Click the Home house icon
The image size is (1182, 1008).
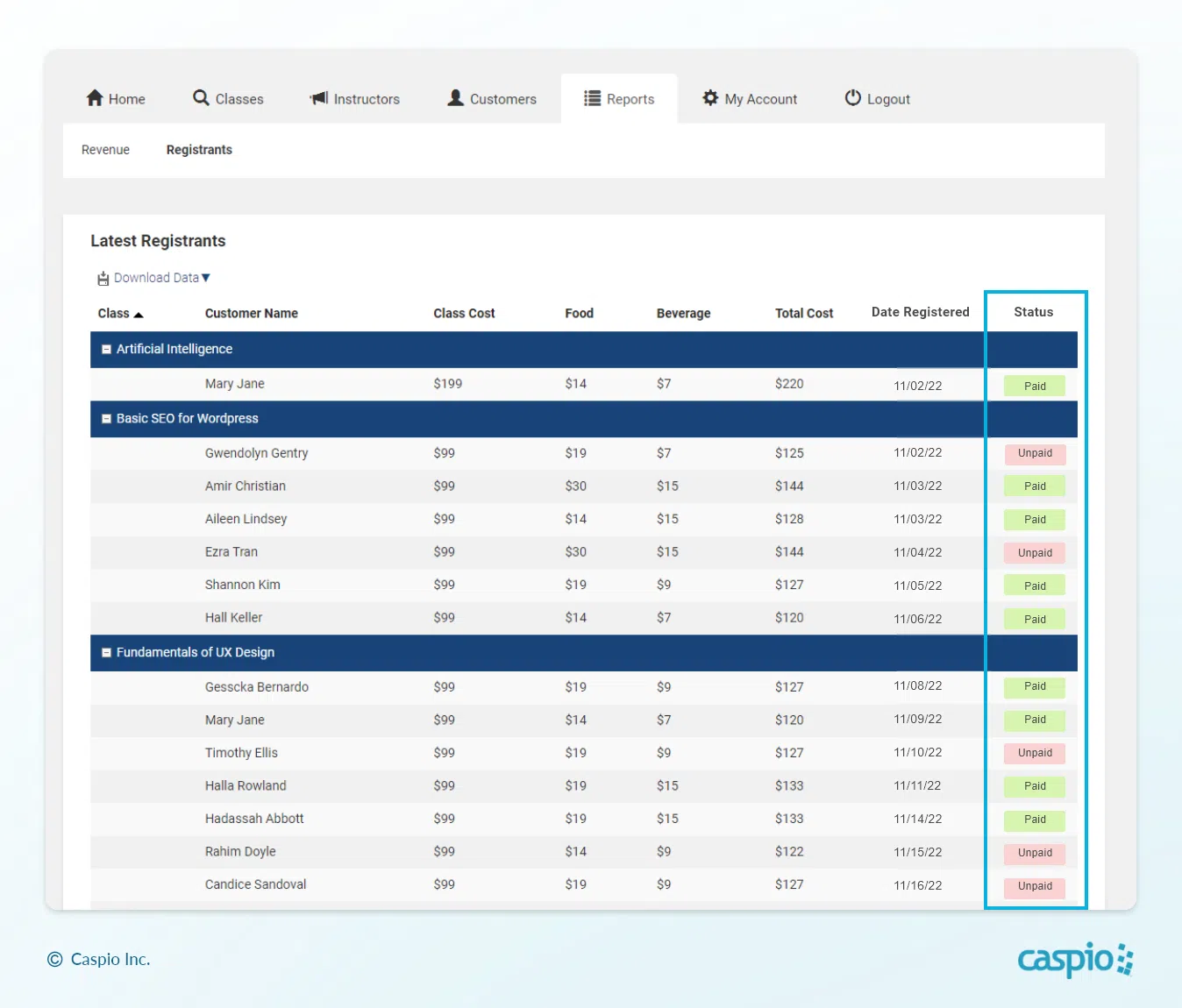(x=95, y=98)
